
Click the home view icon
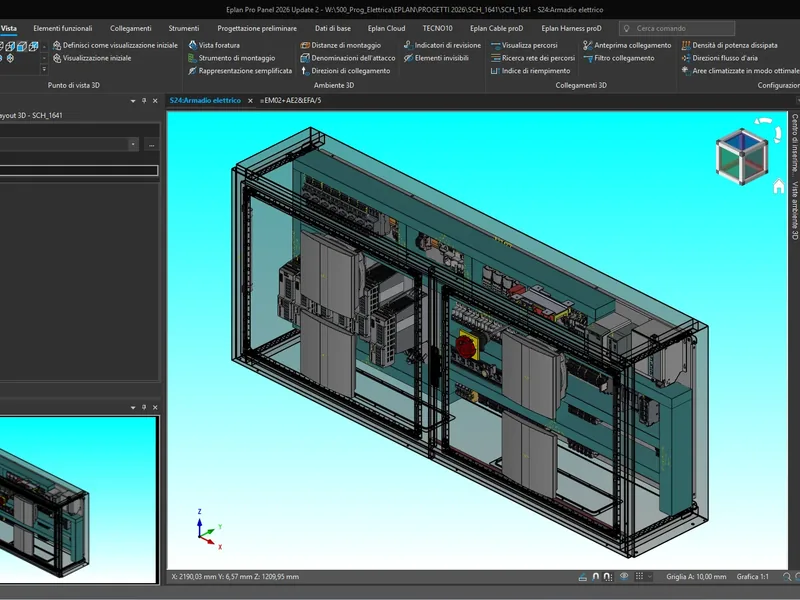point(779,186)
